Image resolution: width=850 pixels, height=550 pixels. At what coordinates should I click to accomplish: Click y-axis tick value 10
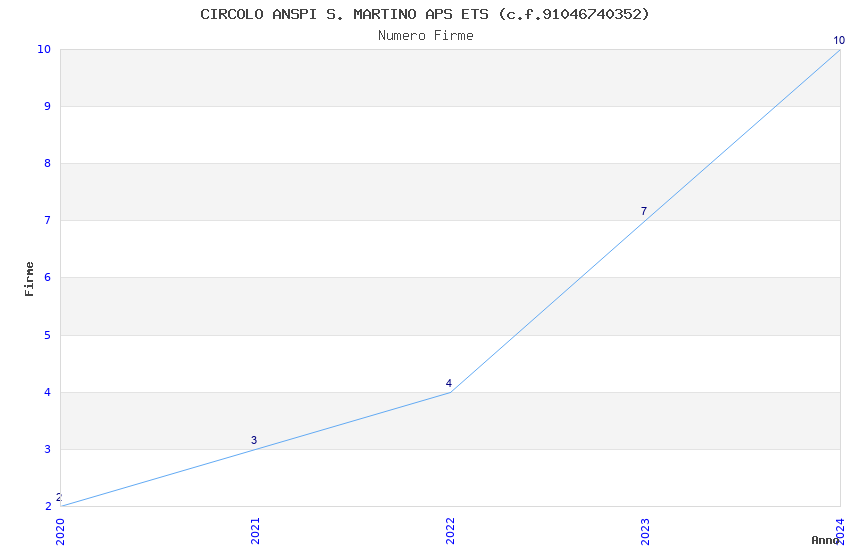coord(44,49)
